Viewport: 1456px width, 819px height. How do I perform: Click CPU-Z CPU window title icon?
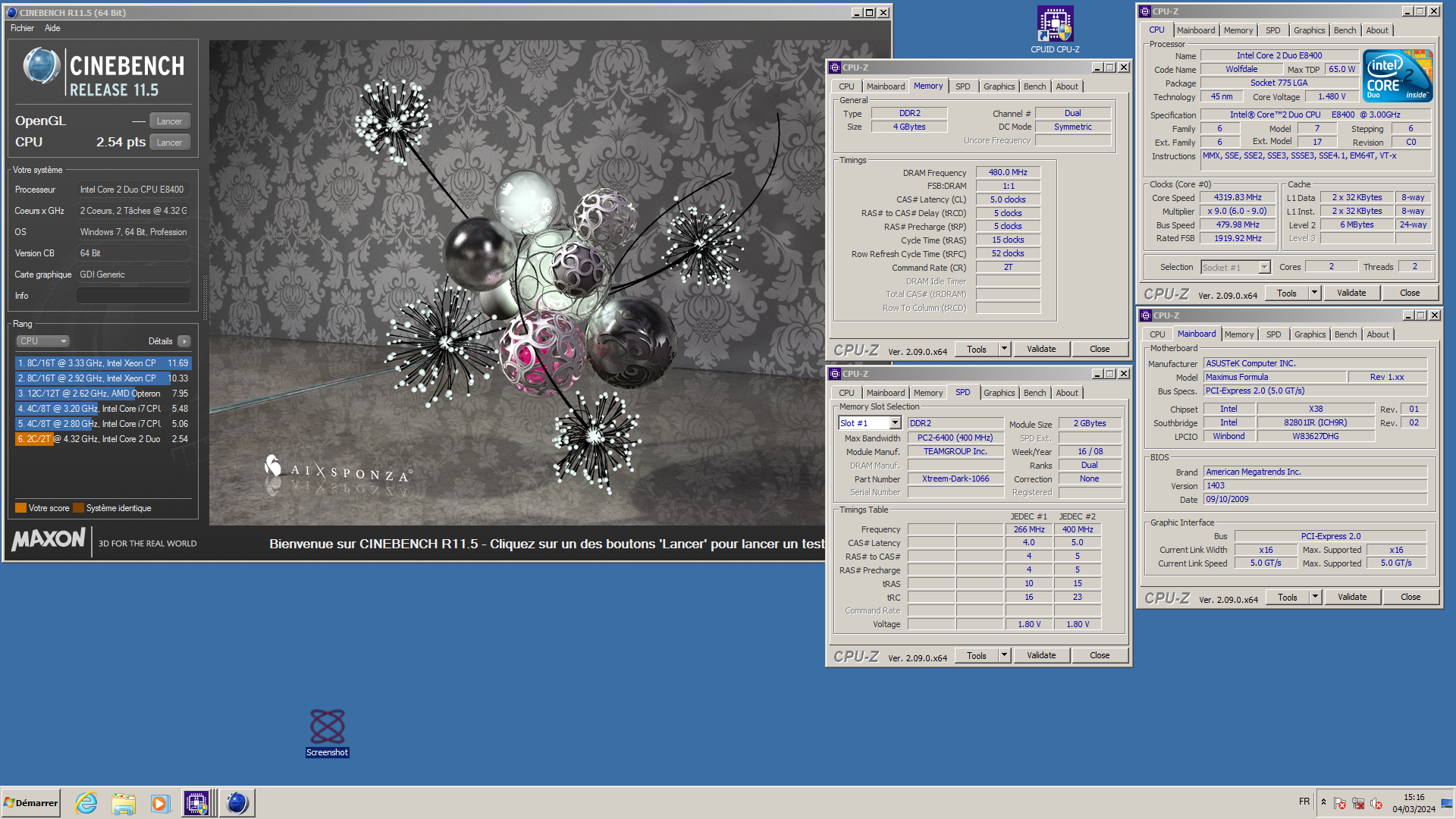coord(1145,11)
